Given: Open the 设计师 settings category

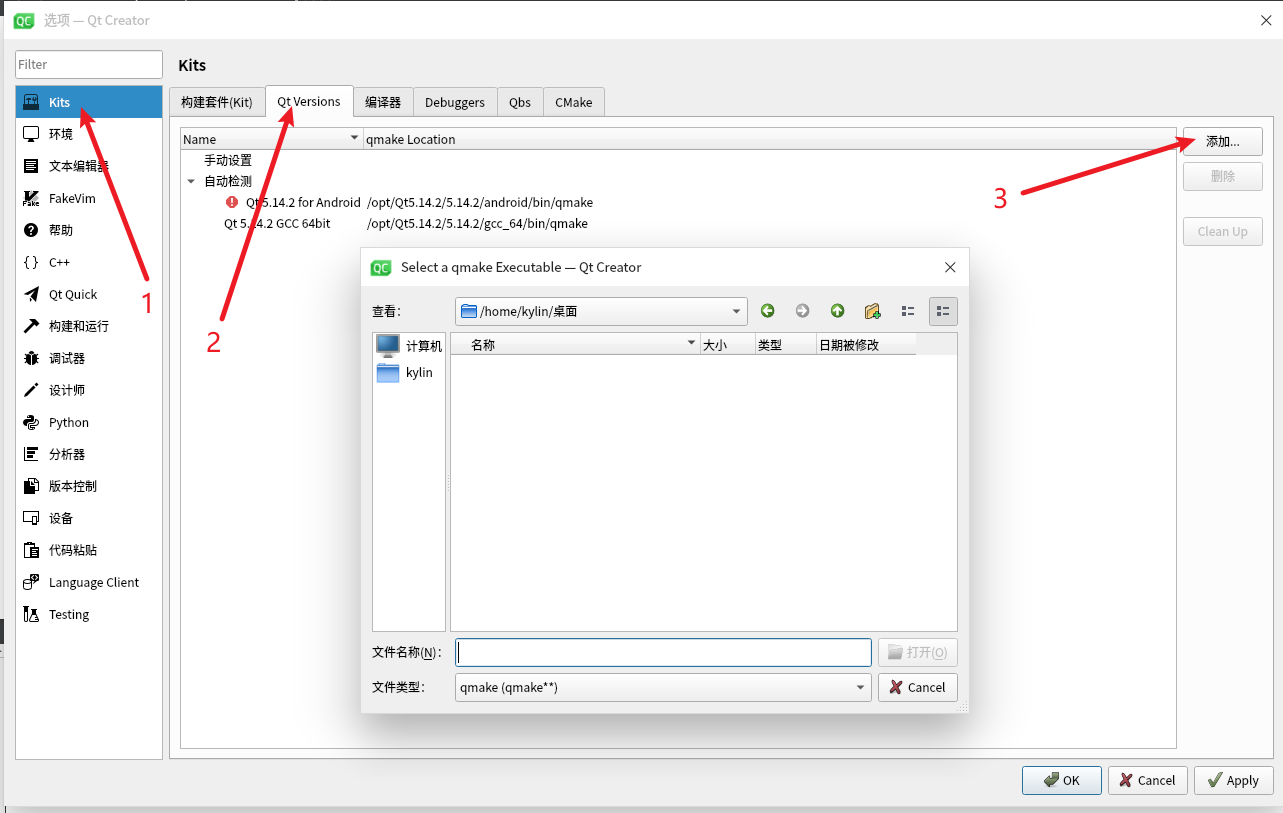Looking at the screenshot, I should pos(89,390).
